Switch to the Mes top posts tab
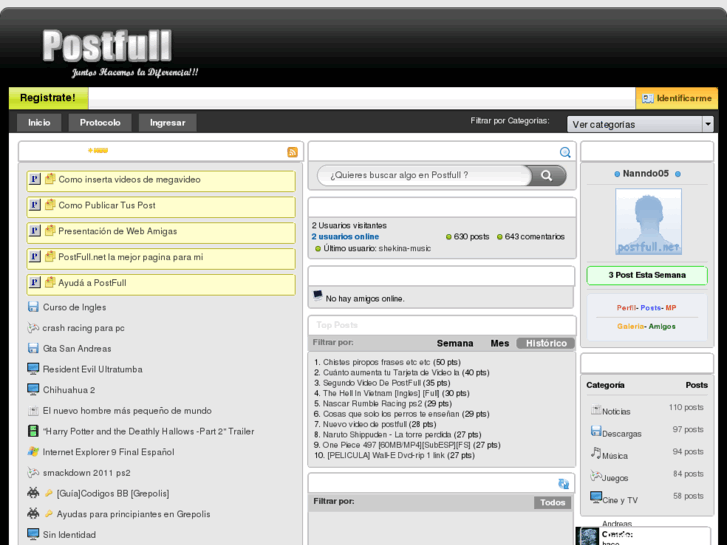Screen dimensions: 727x545 coord(500,343)
